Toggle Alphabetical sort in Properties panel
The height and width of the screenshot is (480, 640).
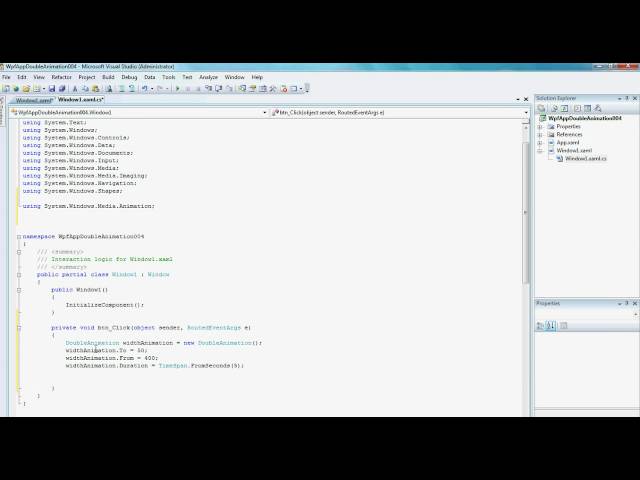click(550, 326)
